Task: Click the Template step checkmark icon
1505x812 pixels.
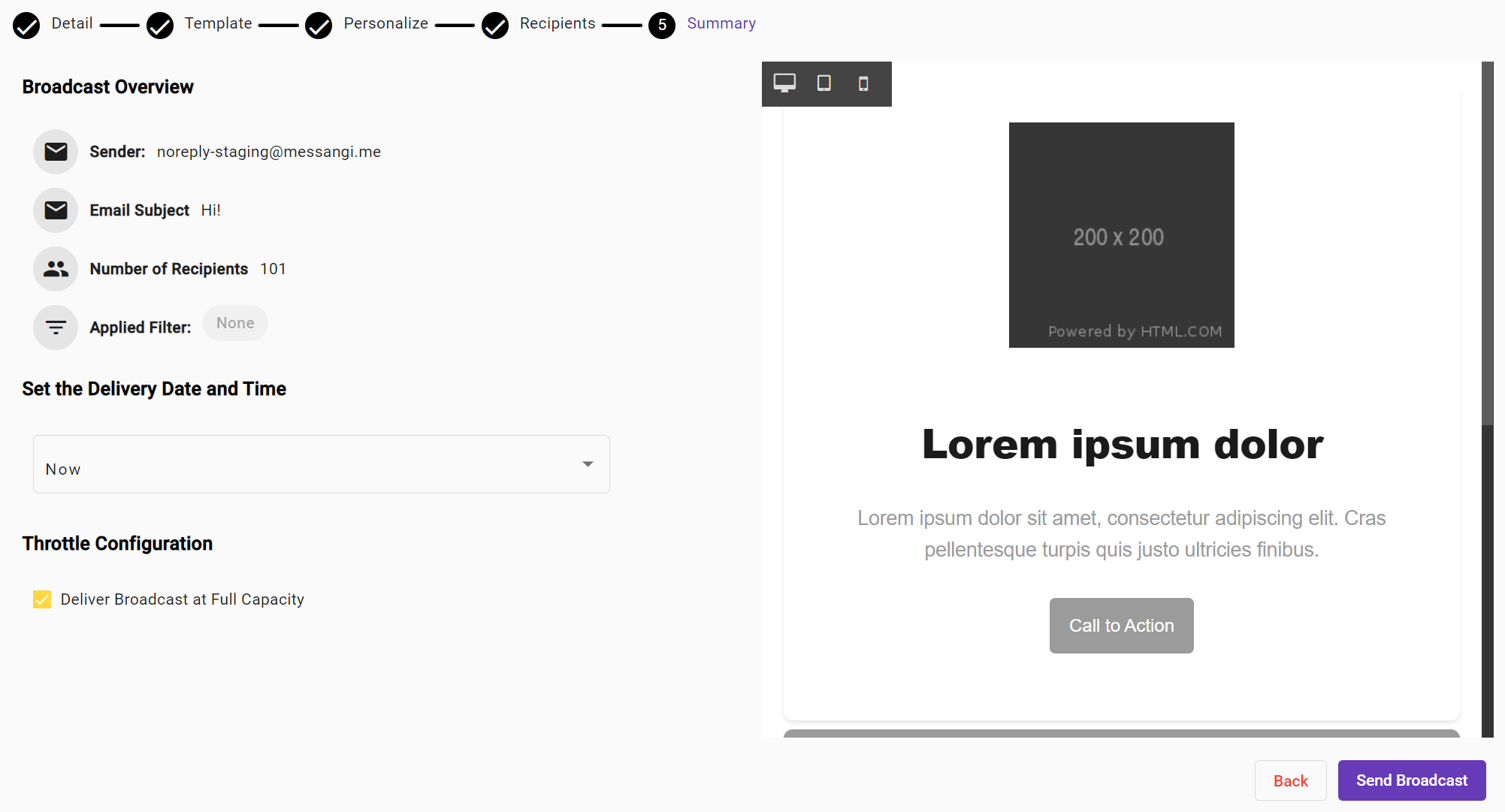Action: [160, 26]
